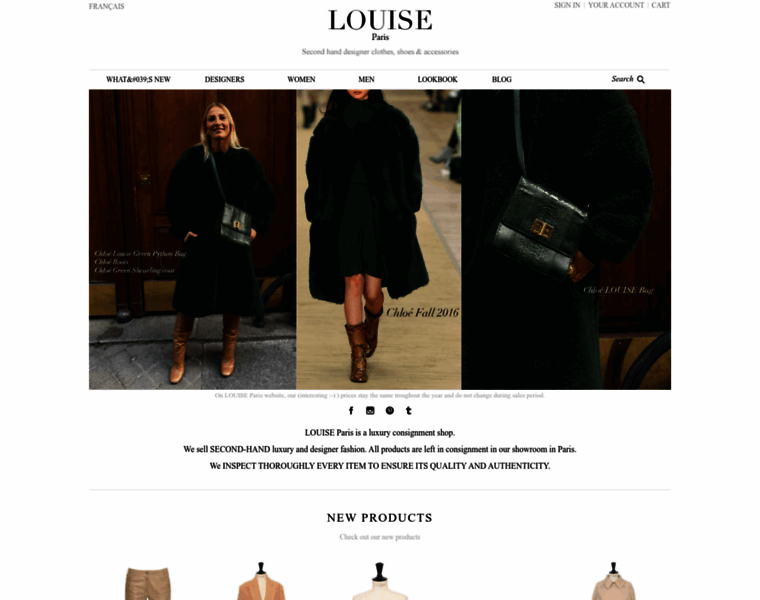
Task: Open the camel blazer product thumbnail
Action: pyautogui.click(x=261, y=581)
